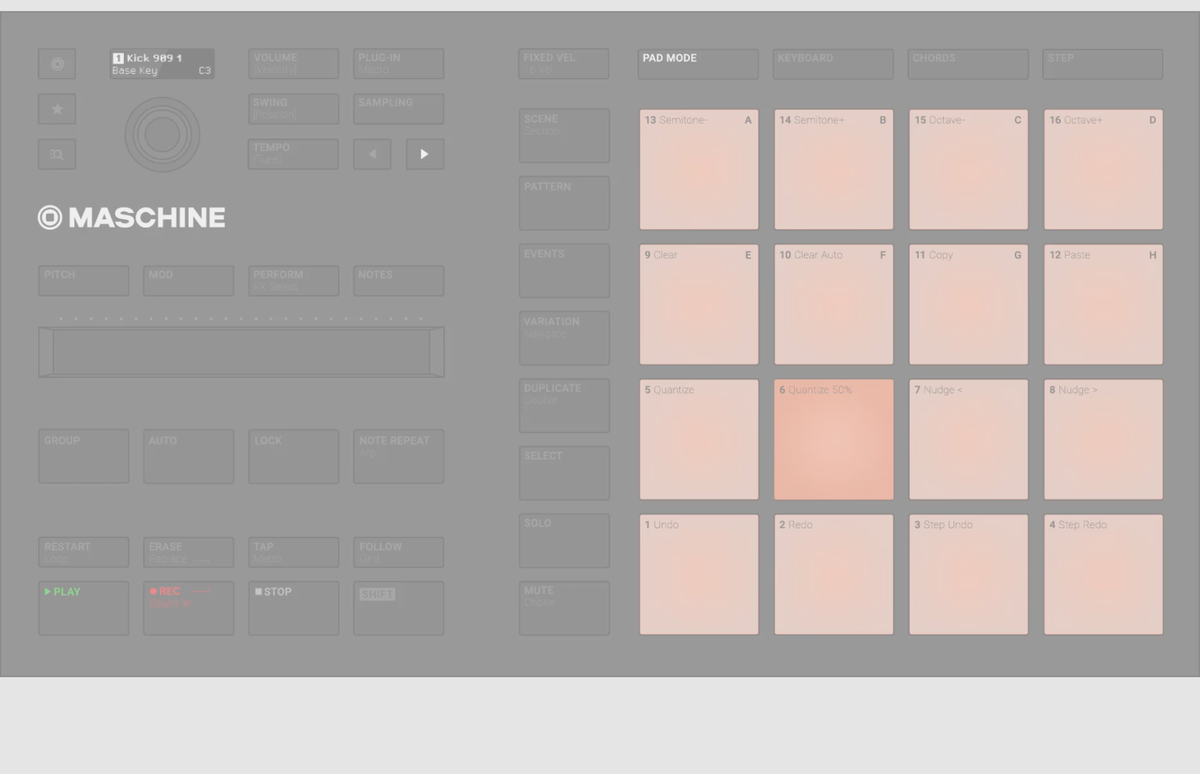The image size is (1200, 774).
Task: Click the left arrow navigation button
Action: 372,154
